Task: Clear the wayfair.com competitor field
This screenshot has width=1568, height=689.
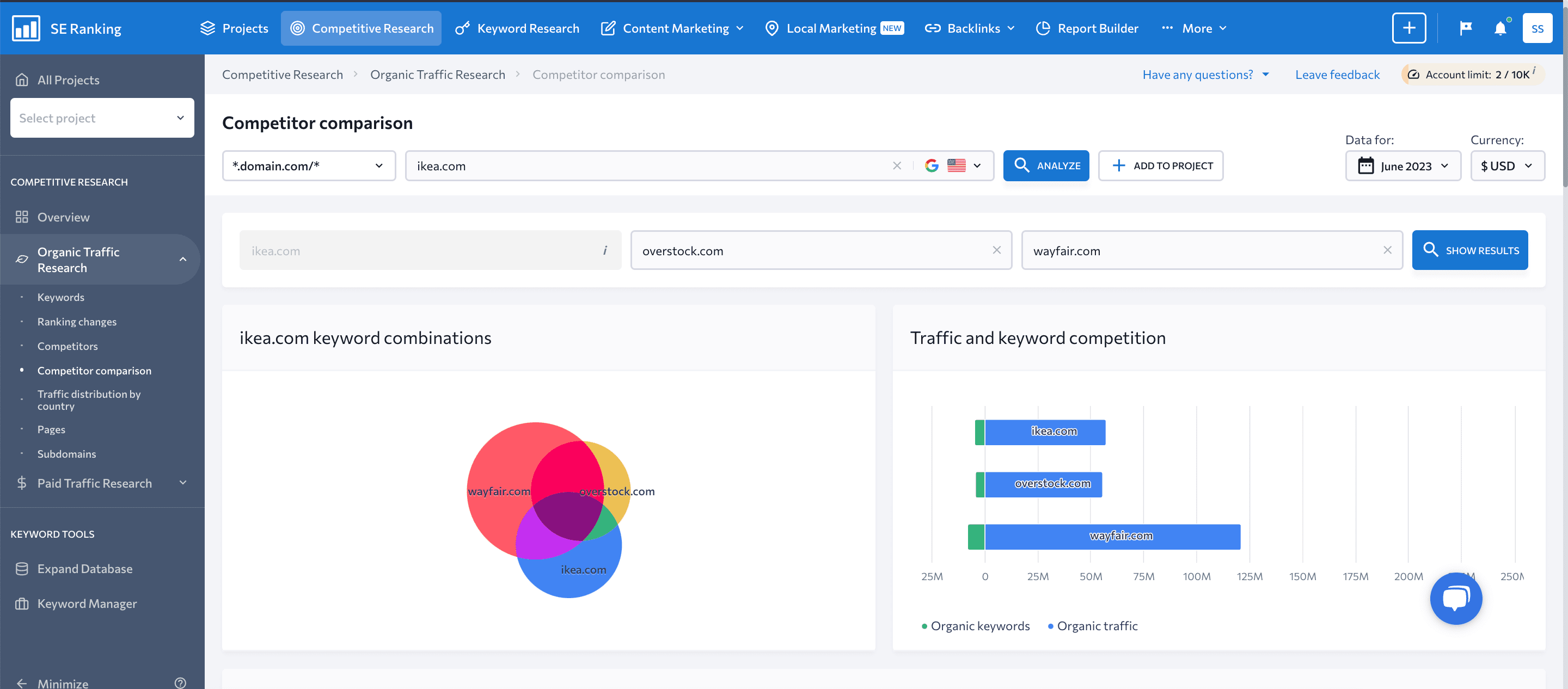Action: [1387, 250]
